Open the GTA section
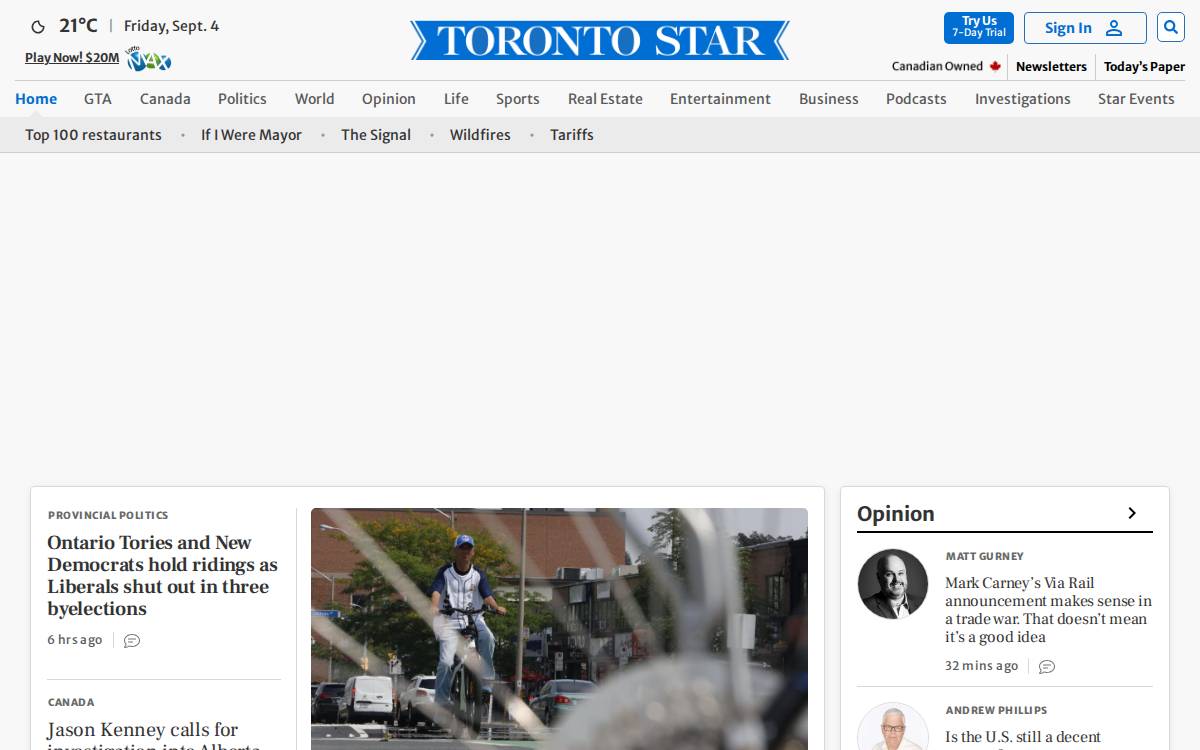The width and height of the screenshot is (1200, 750). (98, 99)
